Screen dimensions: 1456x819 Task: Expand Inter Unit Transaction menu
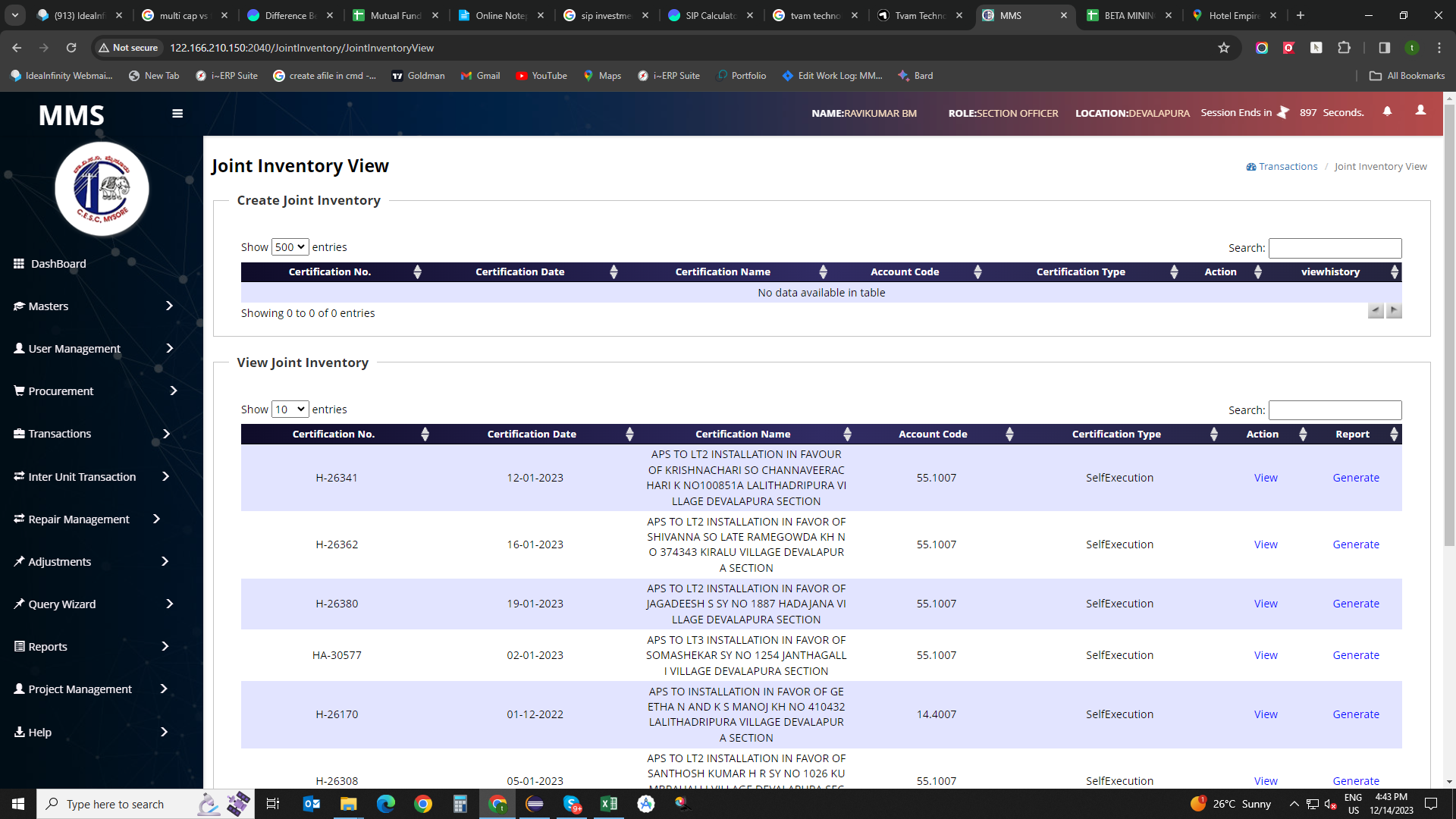[93, 477]
